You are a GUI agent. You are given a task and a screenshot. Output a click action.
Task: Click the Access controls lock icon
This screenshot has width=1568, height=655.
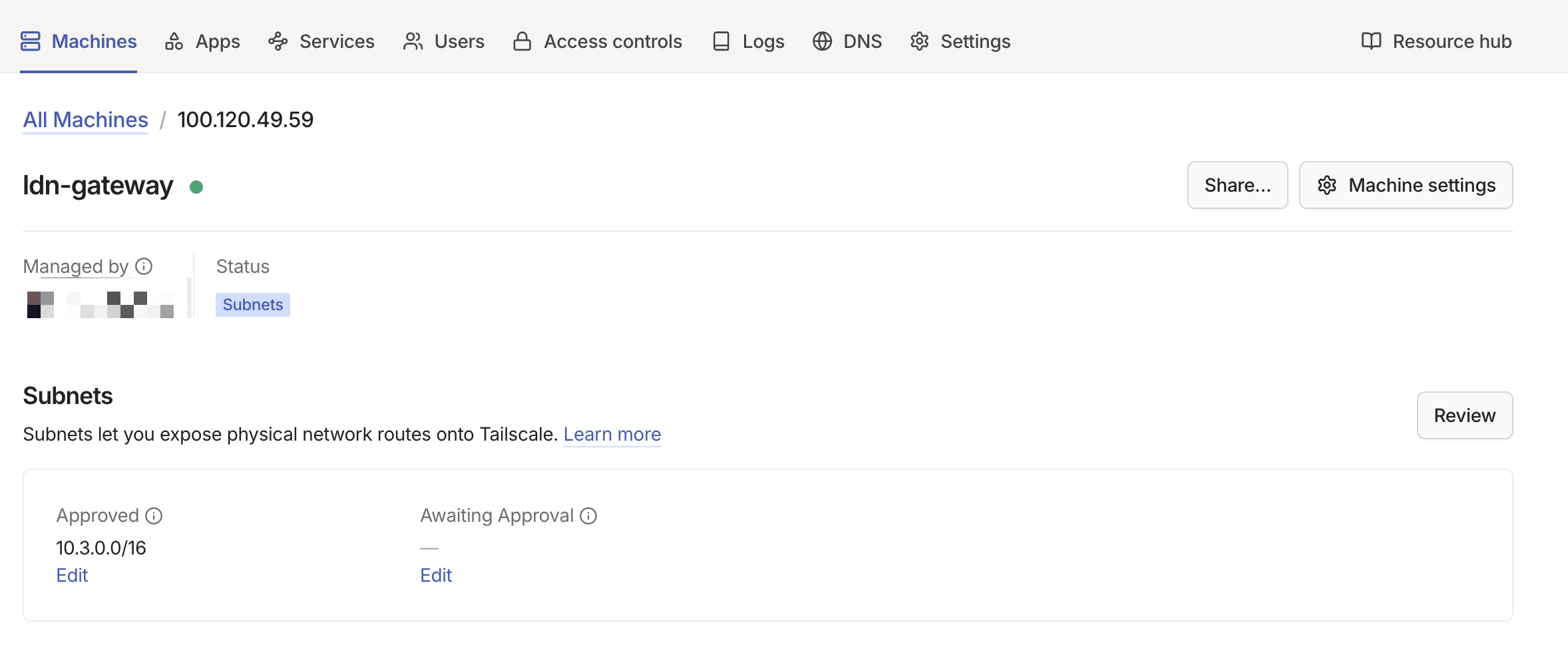[x=522, y=41]
